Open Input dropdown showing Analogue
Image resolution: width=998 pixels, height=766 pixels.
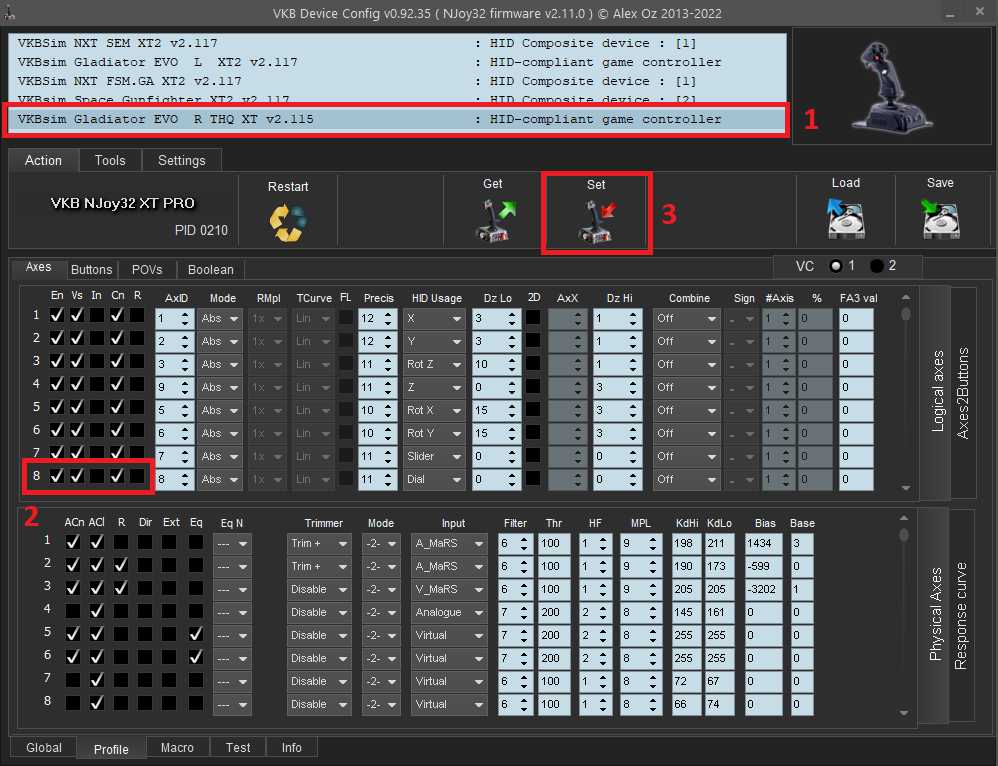[449, 612]
